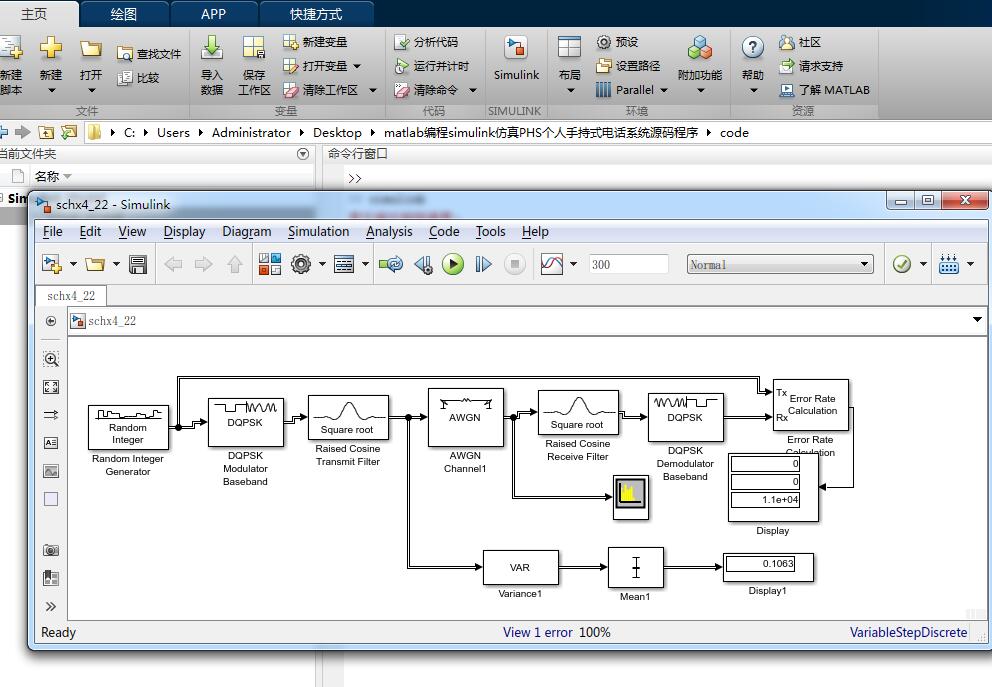Open the Simulation menu in Simulink
Screen dimensions: 992x687
(x=318, y=232)
